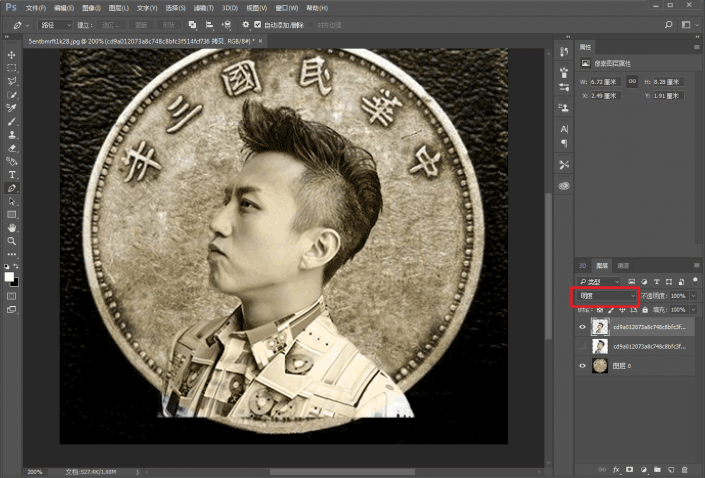
Task: Open the Filter (T) menu
Action: tap(204, 8)
